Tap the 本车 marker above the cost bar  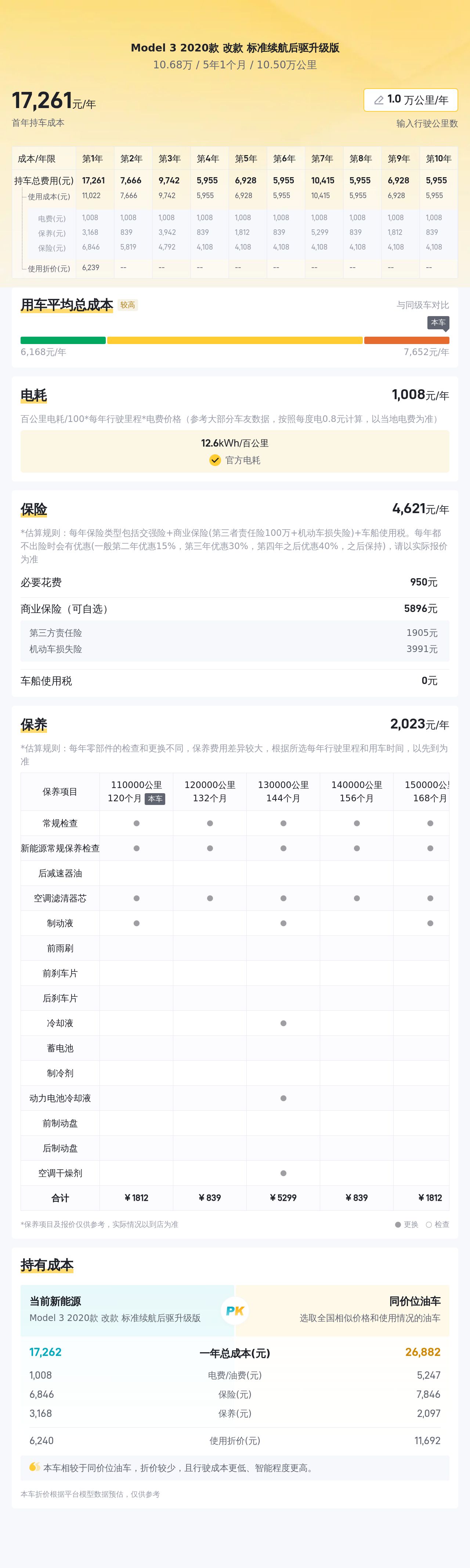tap(438, 323)
